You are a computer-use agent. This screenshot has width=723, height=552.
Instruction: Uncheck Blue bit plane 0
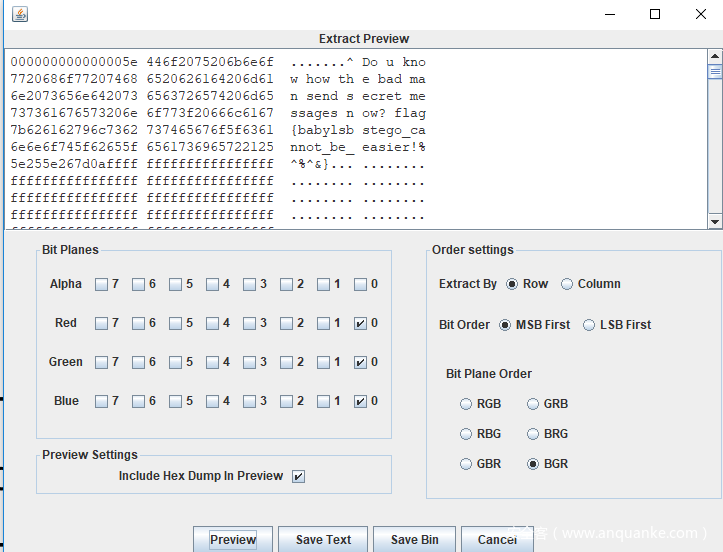[x=361, y=401]
